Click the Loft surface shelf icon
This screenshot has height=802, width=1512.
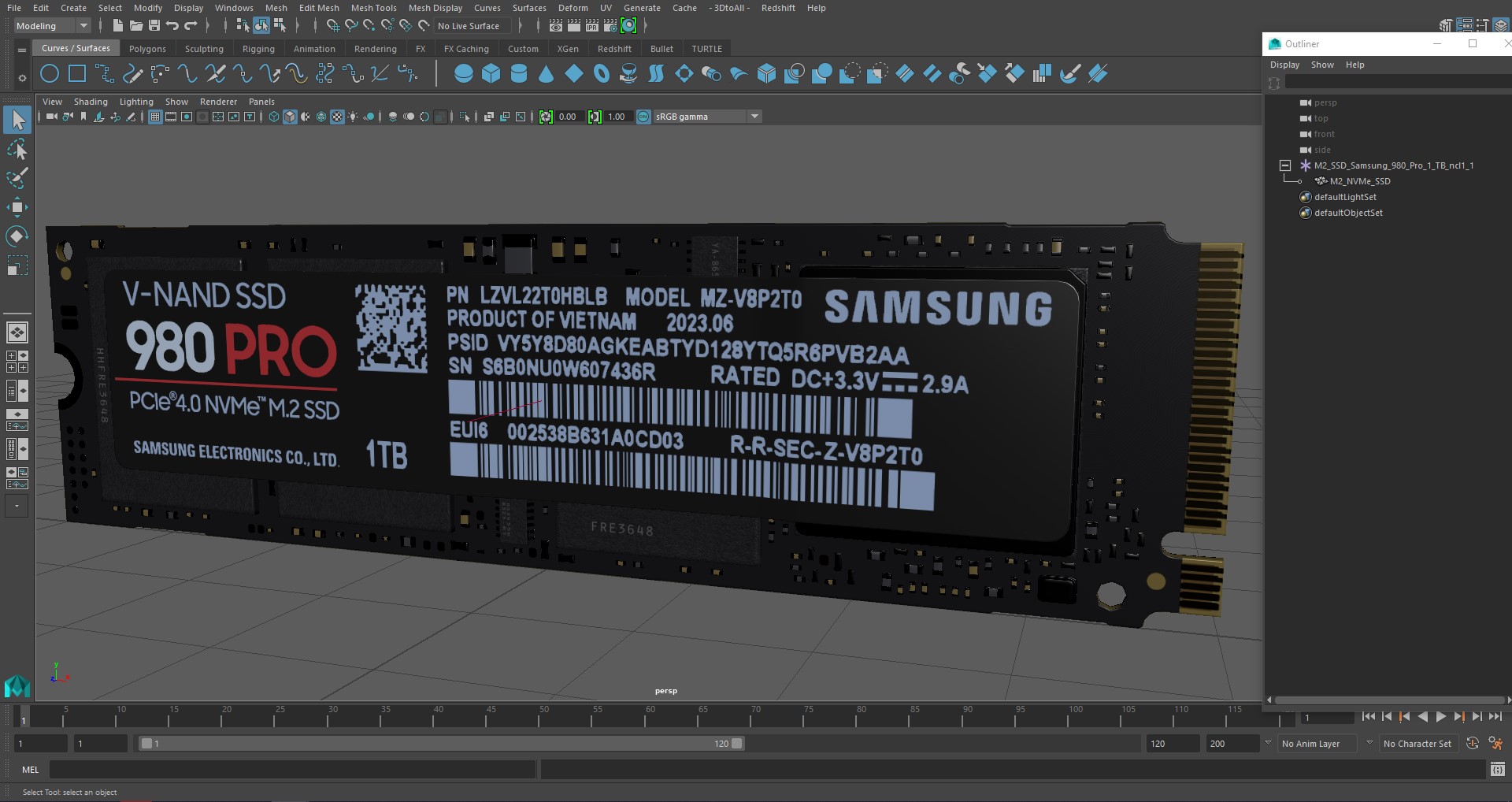(656, 74)
